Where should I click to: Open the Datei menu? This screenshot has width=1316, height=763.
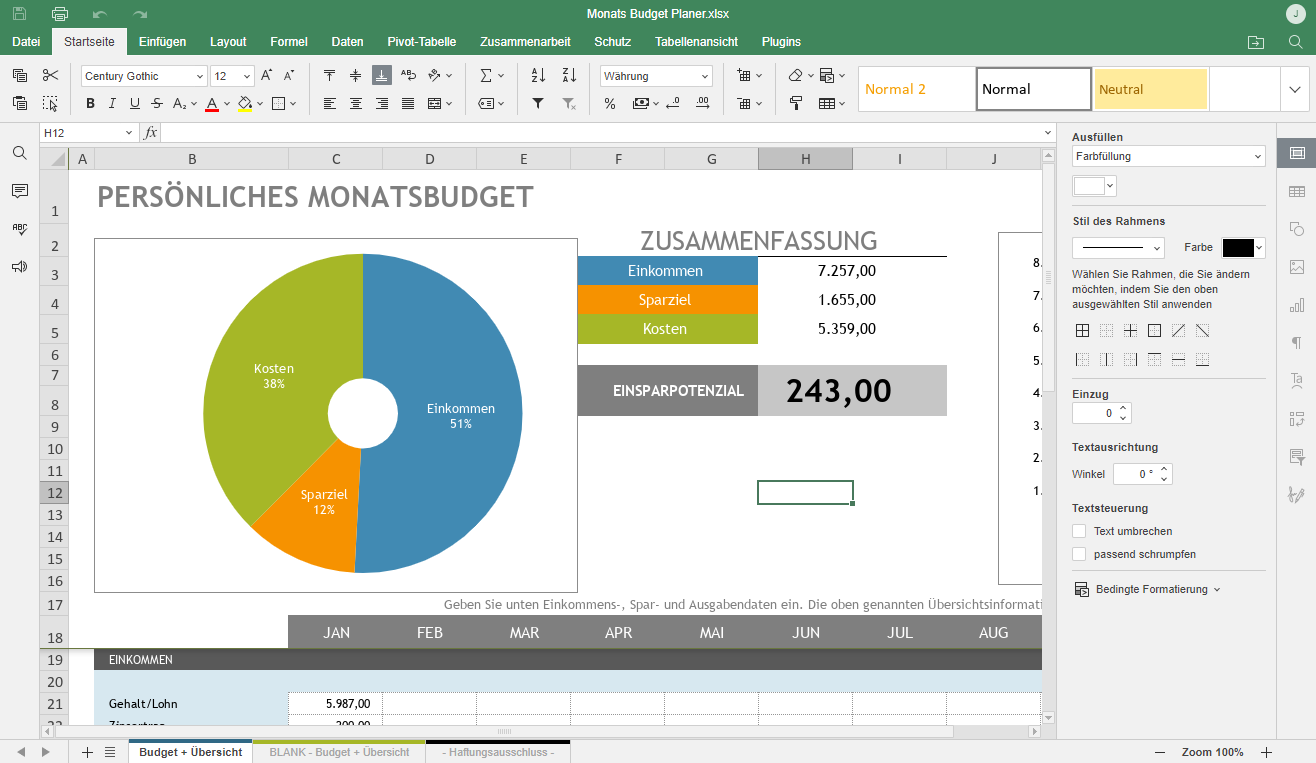(26, 42)
